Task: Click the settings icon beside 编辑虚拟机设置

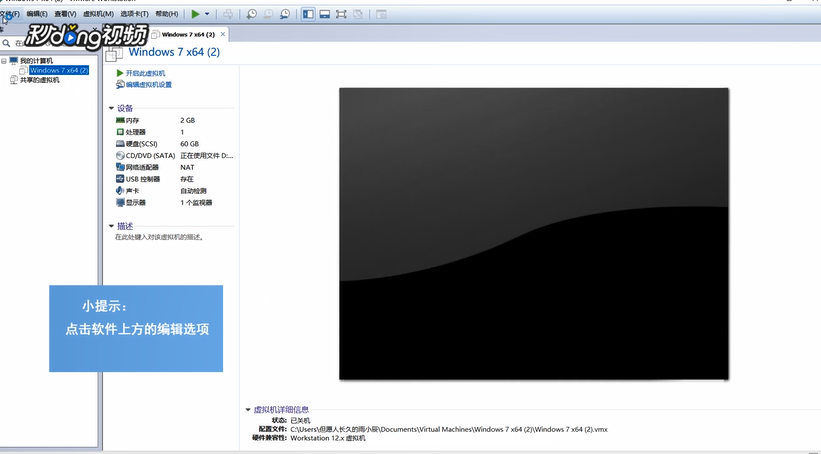Action: point(120,84)
